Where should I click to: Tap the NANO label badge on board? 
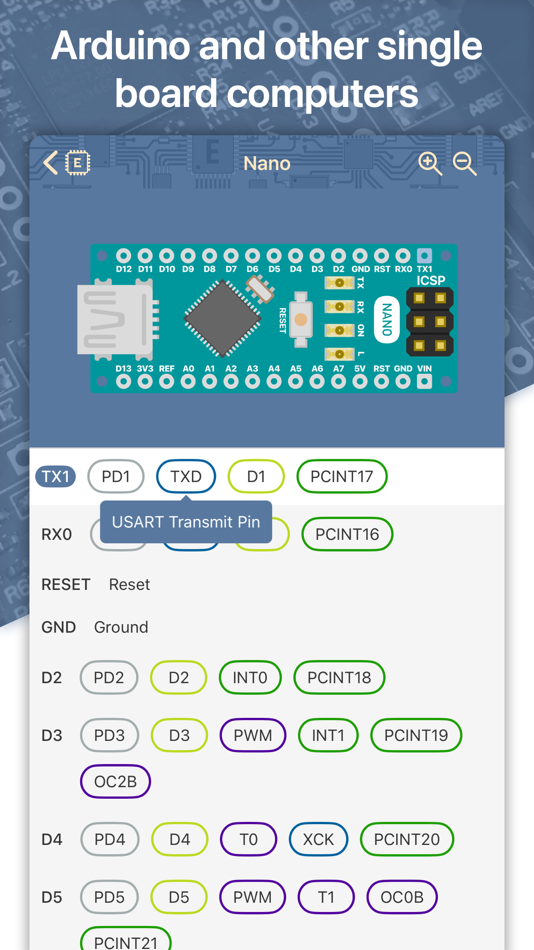(386, 319)
